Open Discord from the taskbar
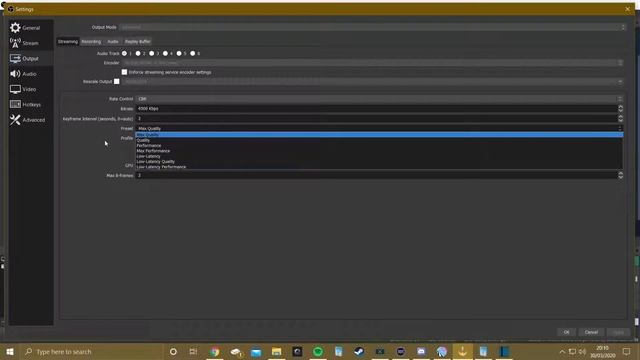The width and height of the screenshot is (640, 360). click(x=421, y=351)
